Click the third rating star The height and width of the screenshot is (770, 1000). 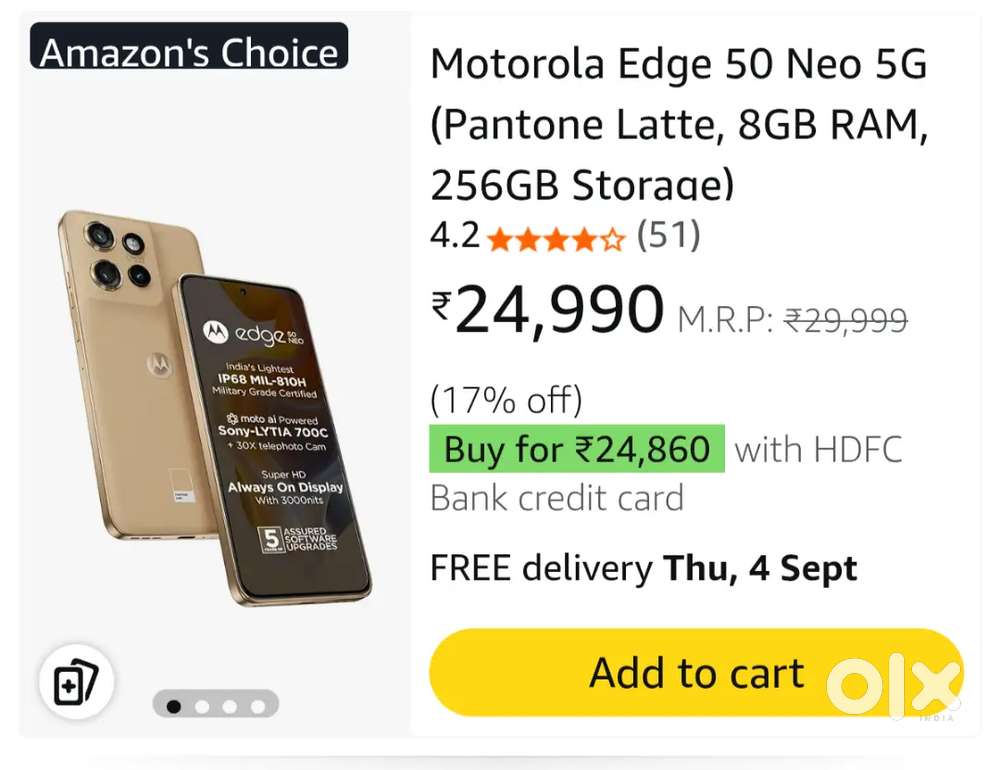coord(557,237)
